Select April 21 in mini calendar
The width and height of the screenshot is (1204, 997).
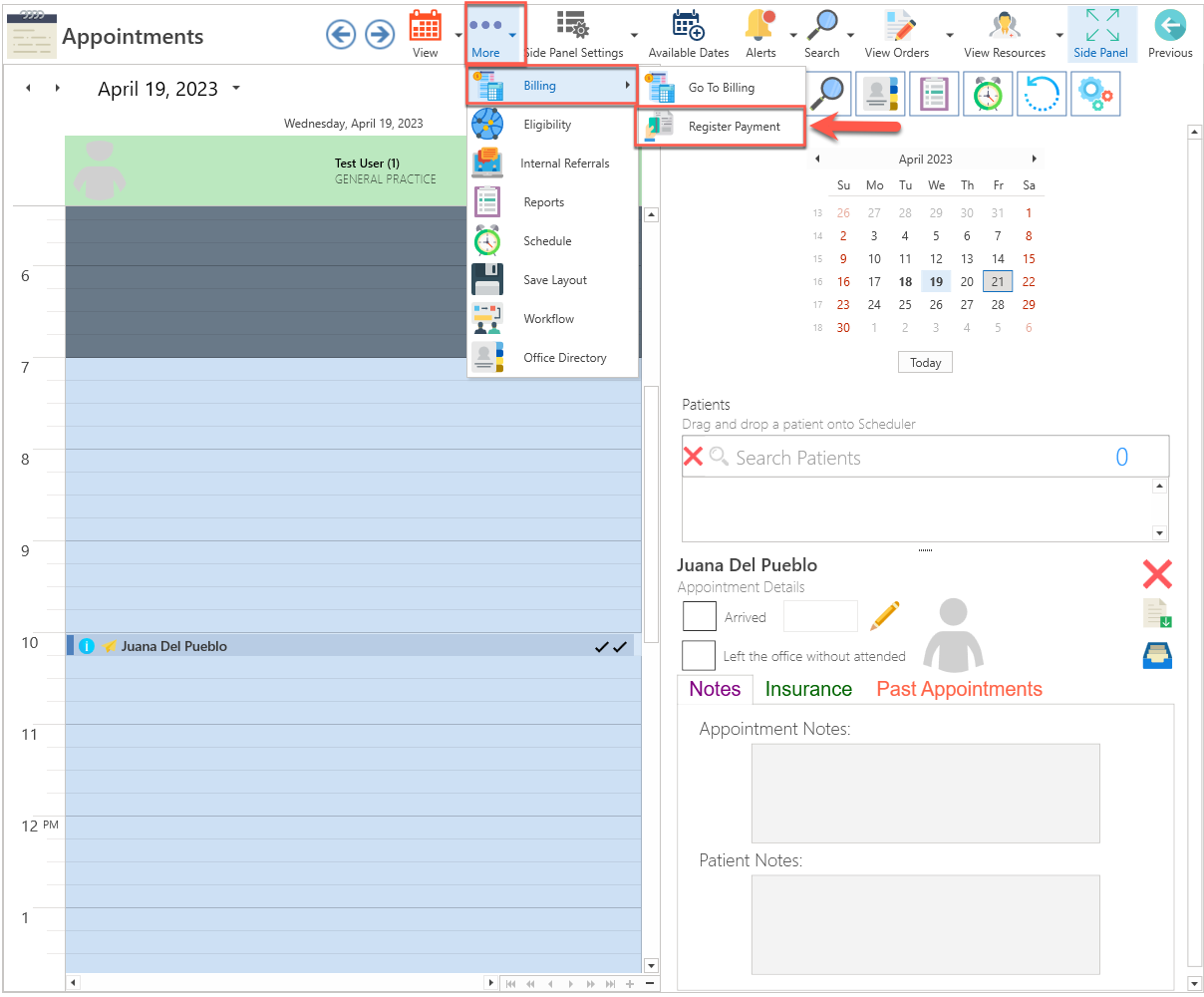(x=998, y=282)
